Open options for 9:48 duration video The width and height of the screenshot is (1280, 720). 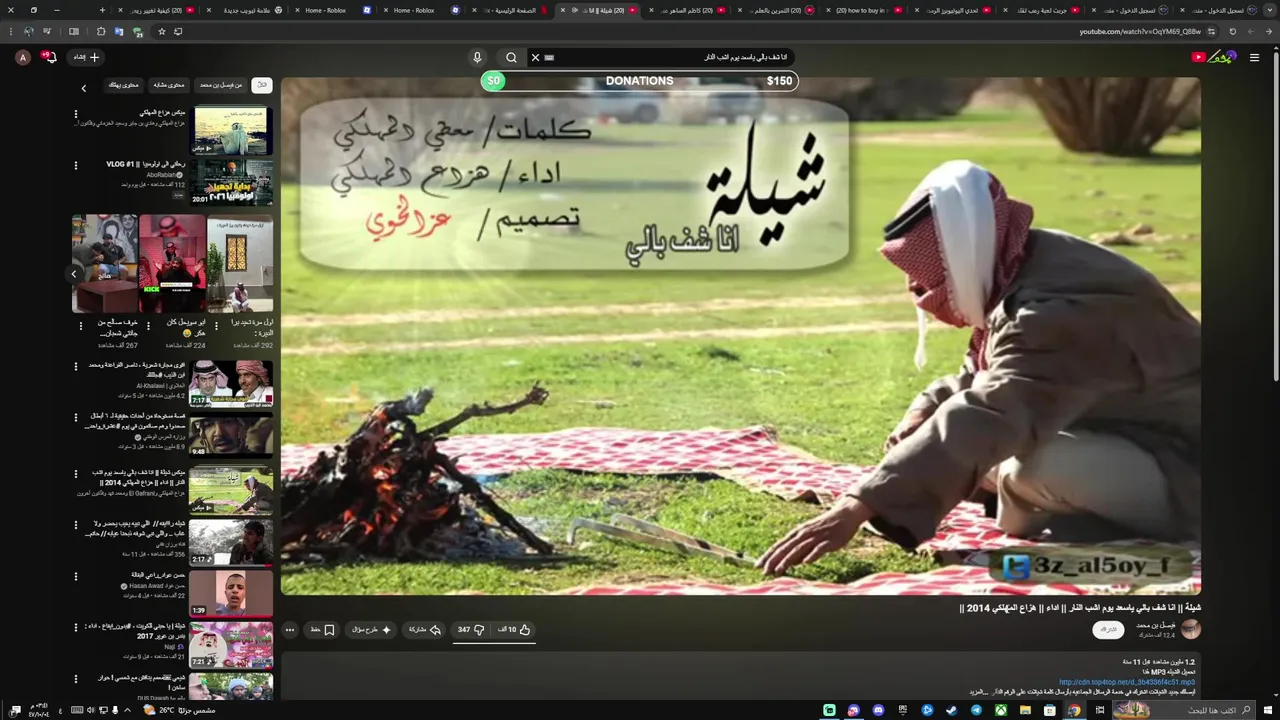(x=76, y=419)
